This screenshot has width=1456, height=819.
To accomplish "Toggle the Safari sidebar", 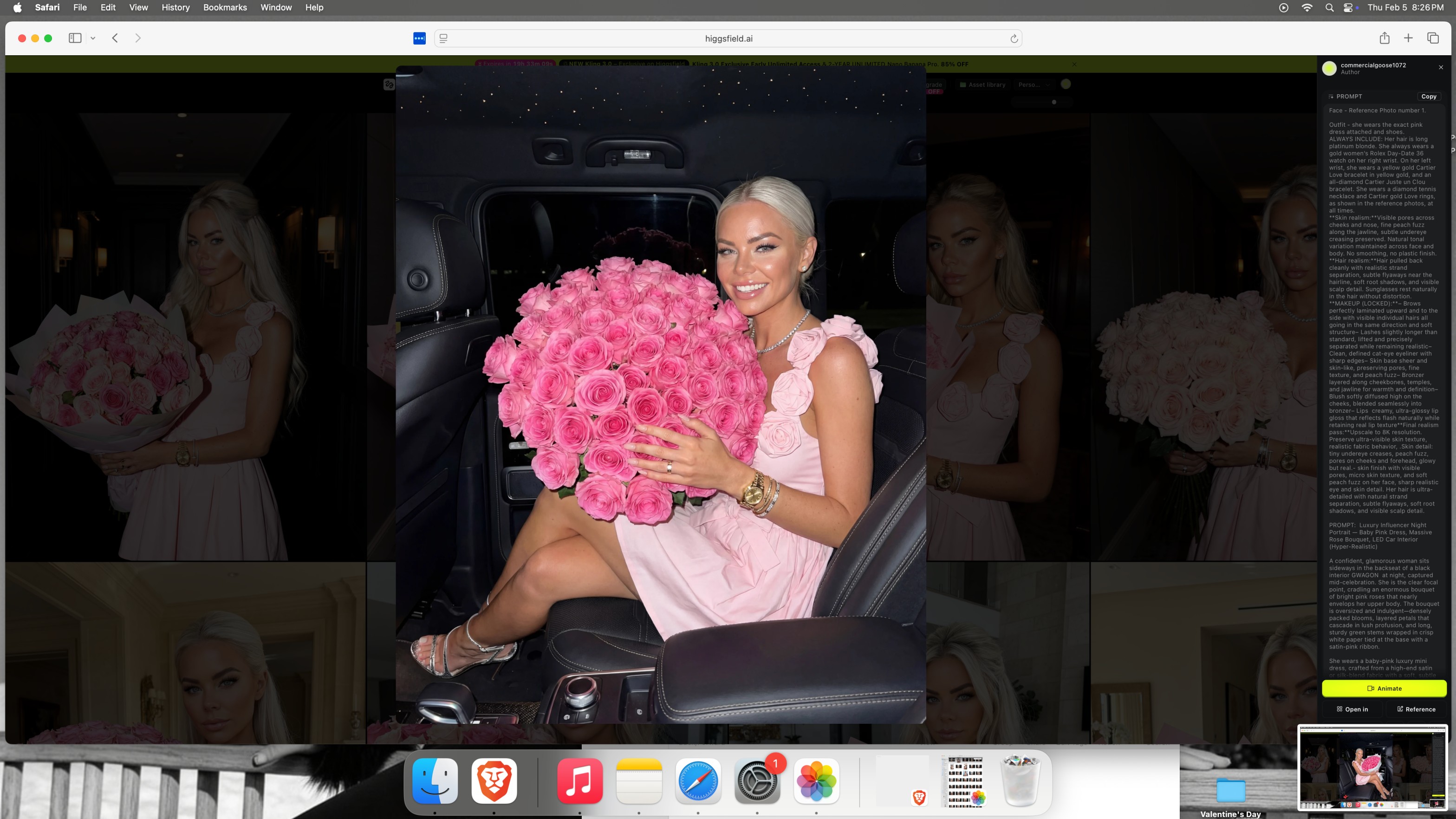I will pyautogui.click(x=75, y=39).
